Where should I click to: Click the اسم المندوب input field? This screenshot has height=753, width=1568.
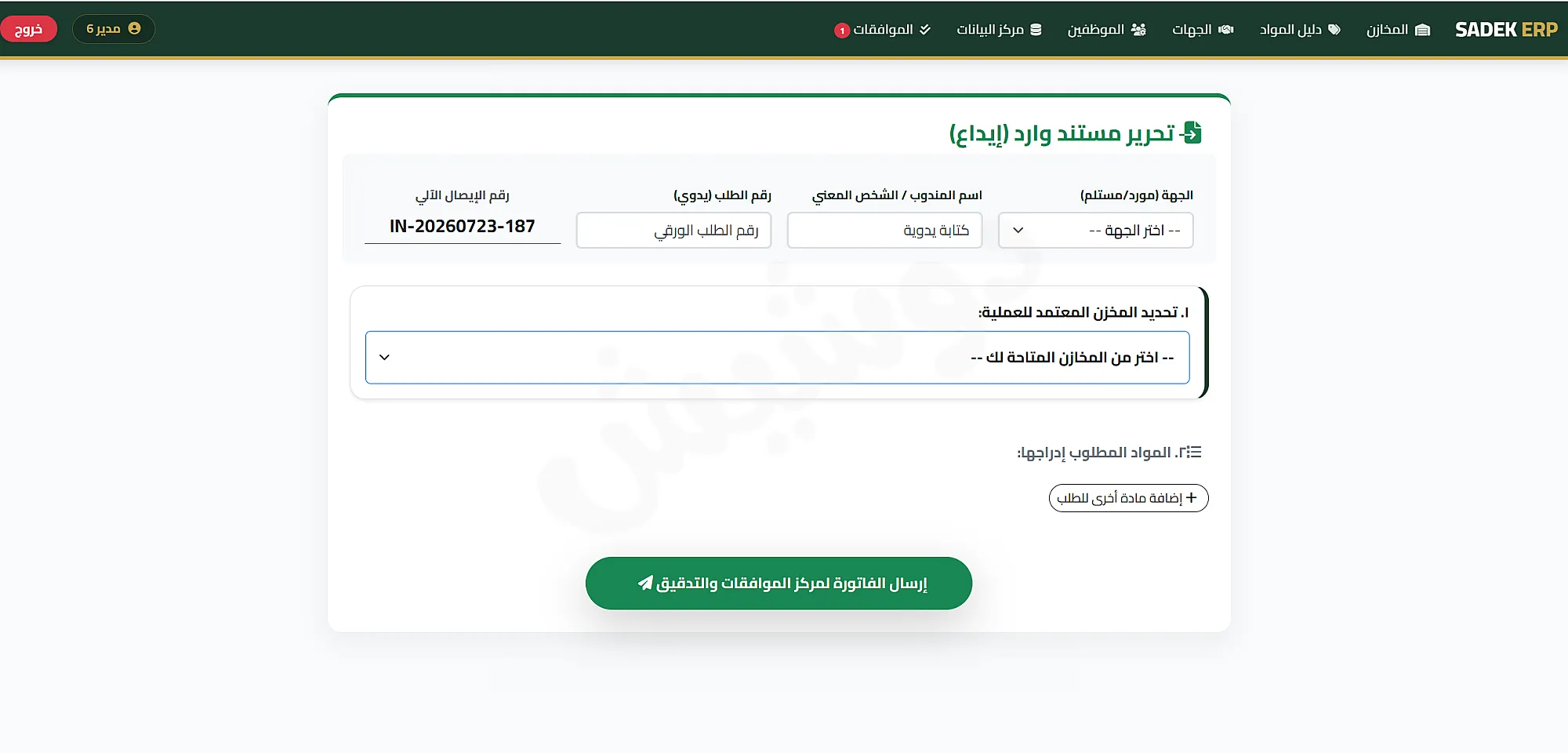point(884,230)
